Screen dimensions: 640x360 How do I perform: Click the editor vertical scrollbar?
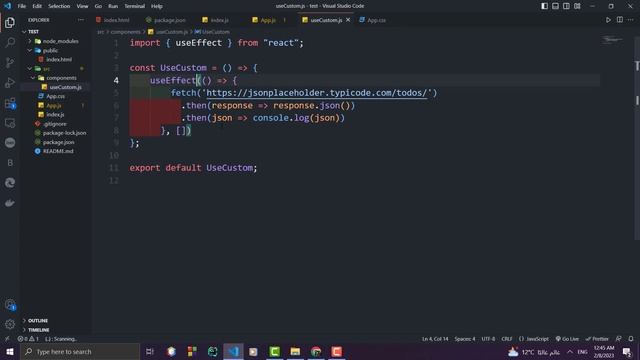click(637, 137)
